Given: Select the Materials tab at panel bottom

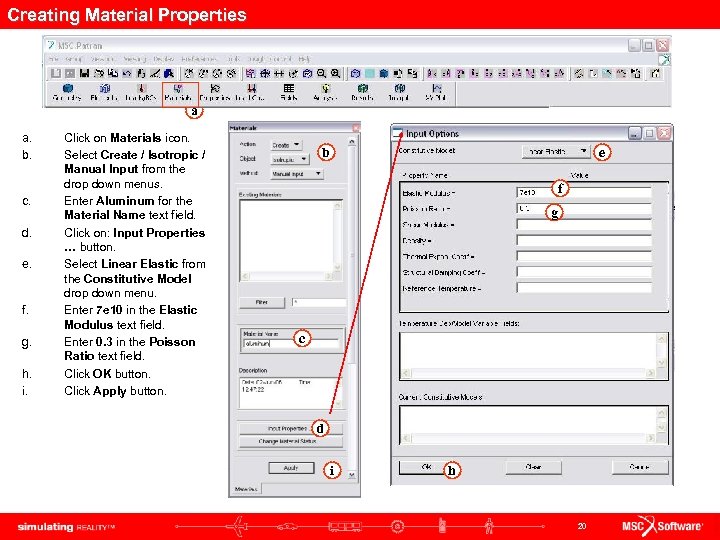Looking at the screenshot, I should (x=246, y=489).
